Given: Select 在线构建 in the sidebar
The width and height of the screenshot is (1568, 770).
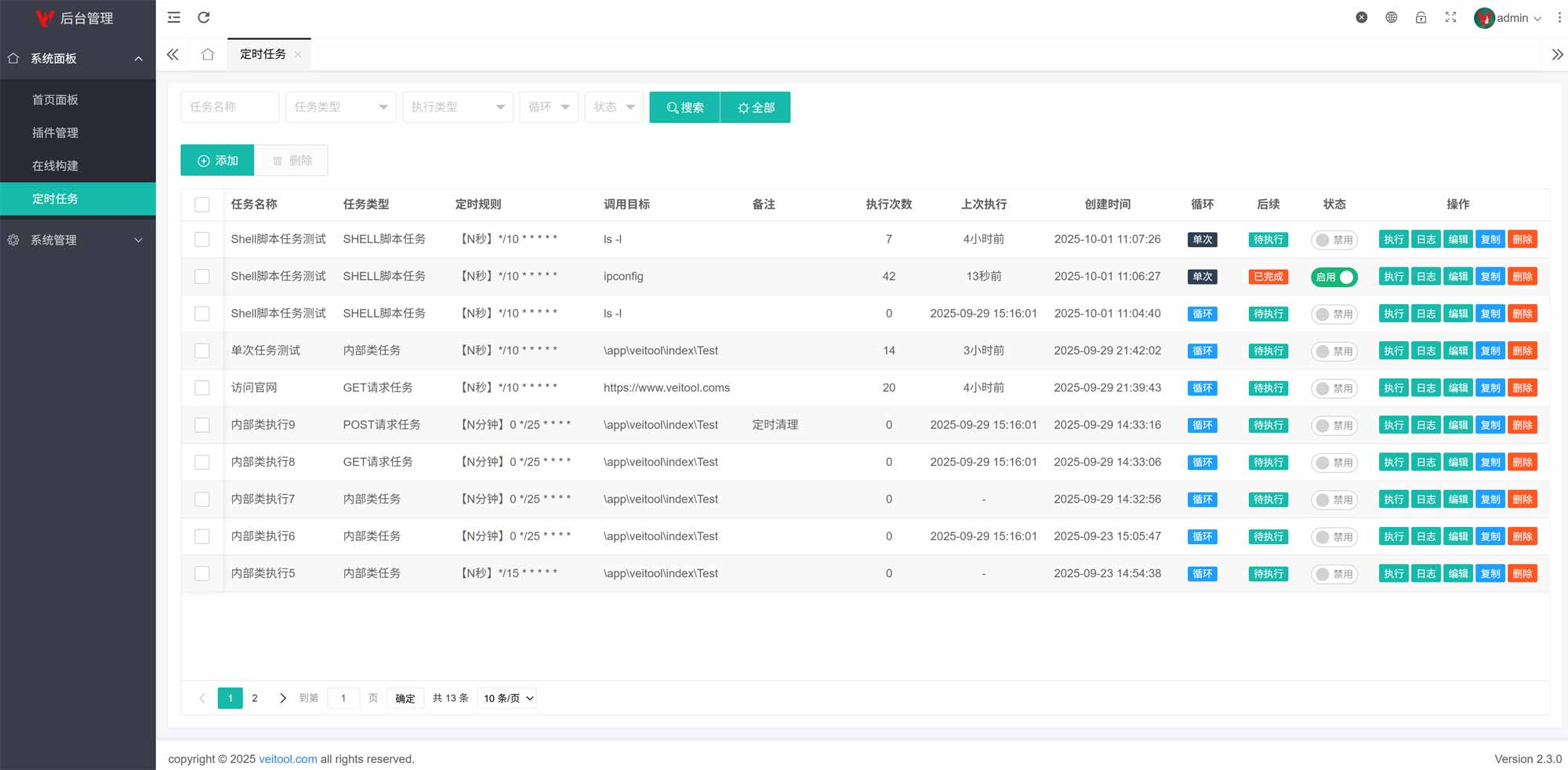Looking at the screenshot, I should (x=55, y=165).
